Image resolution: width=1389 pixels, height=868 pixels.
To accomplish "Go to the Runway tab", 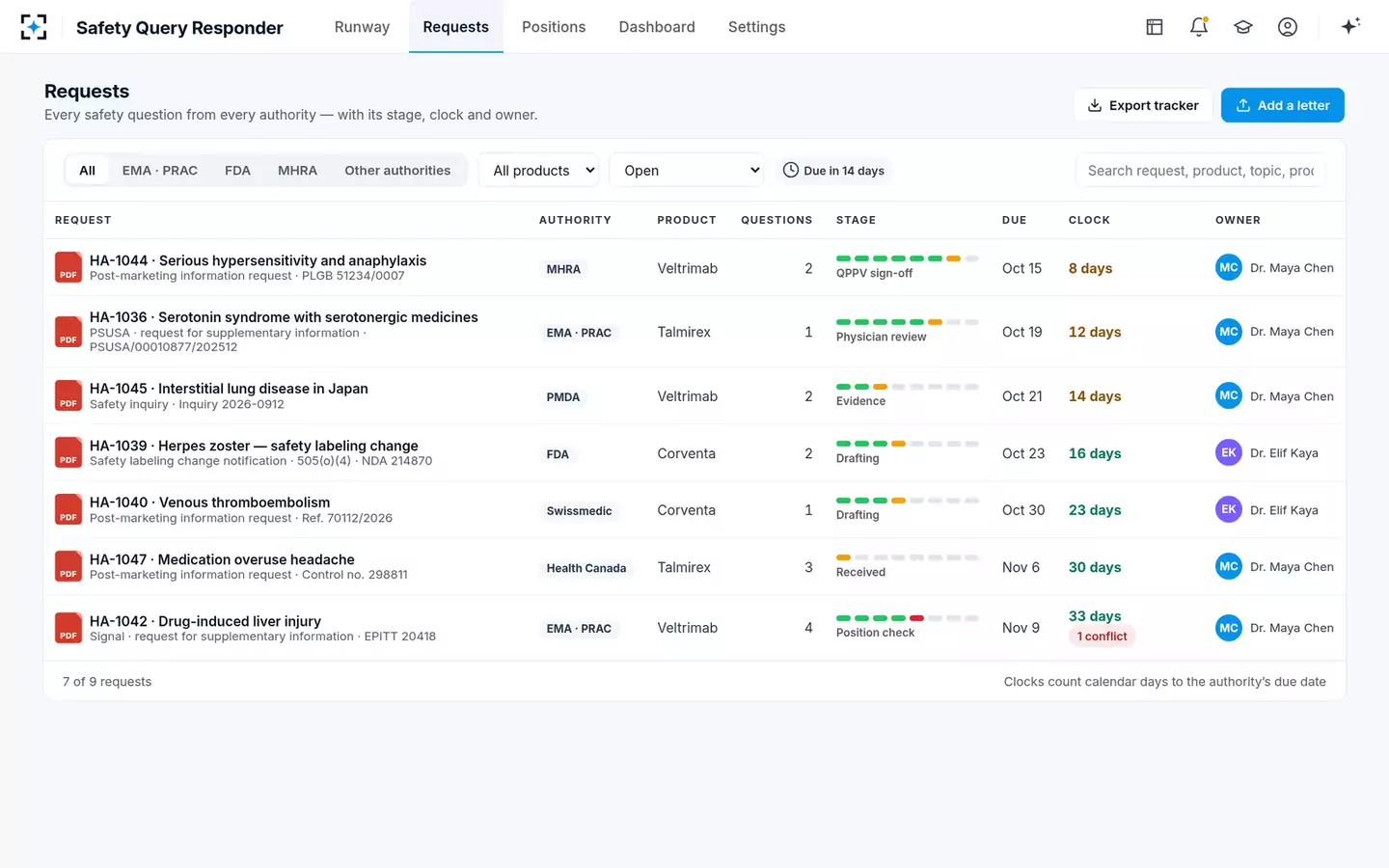I will pos(362,27).
